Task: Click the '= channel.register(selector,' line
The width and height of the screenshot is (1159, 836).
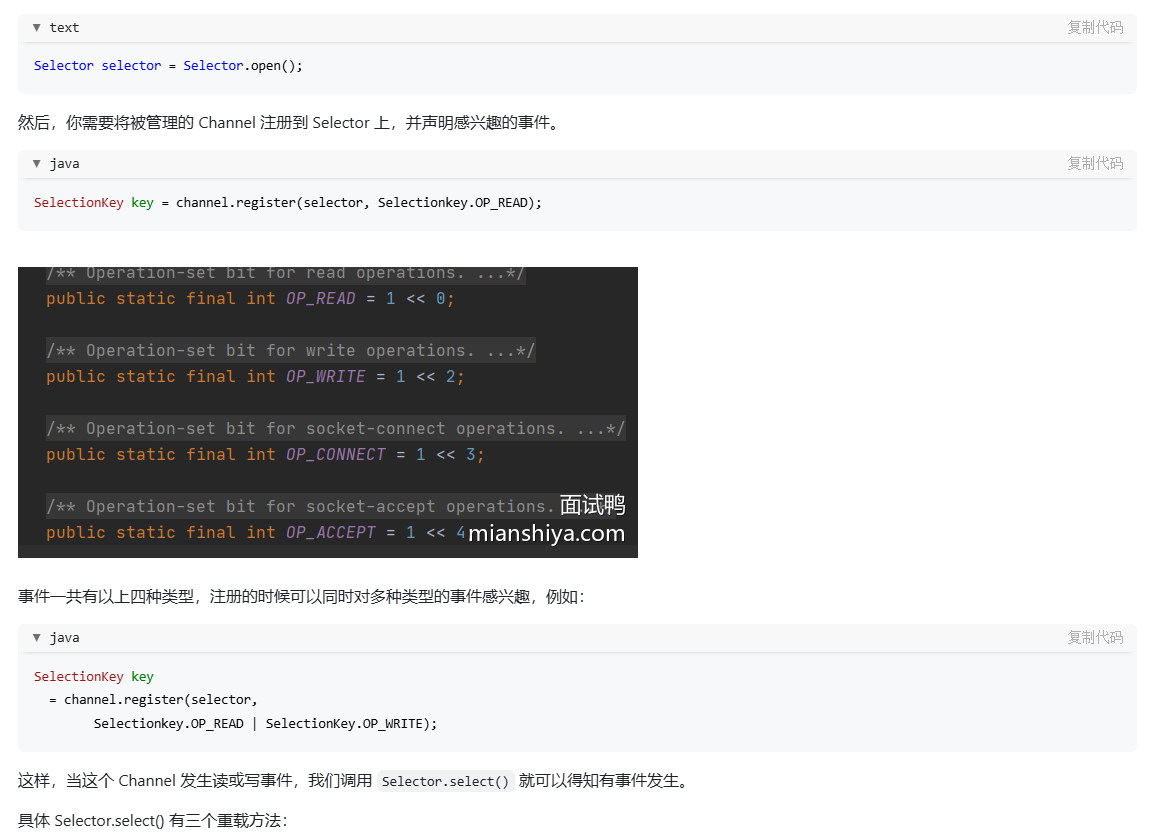Action: coord(153,700)
